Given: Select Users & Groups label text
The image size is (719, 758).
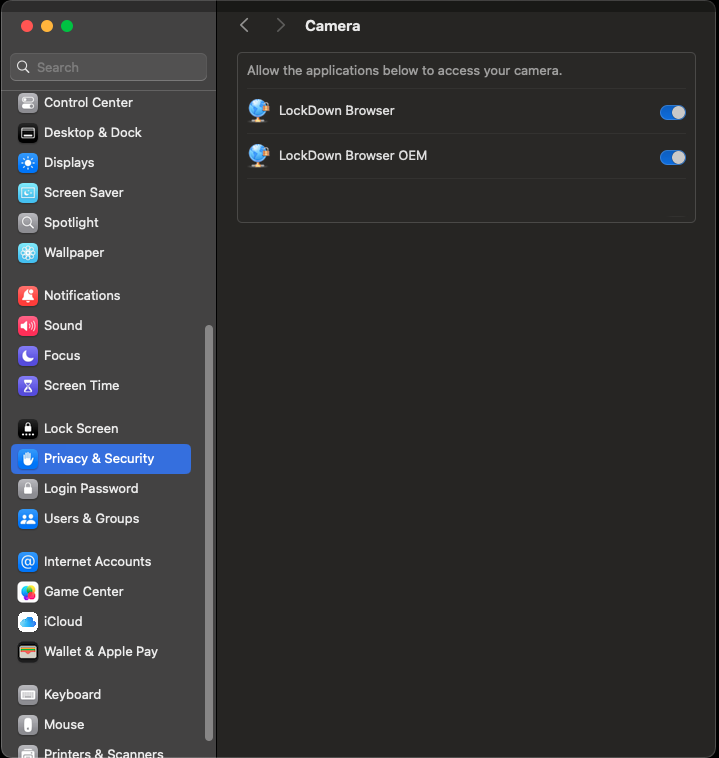Looking at the screenshot, I should 92,518.
